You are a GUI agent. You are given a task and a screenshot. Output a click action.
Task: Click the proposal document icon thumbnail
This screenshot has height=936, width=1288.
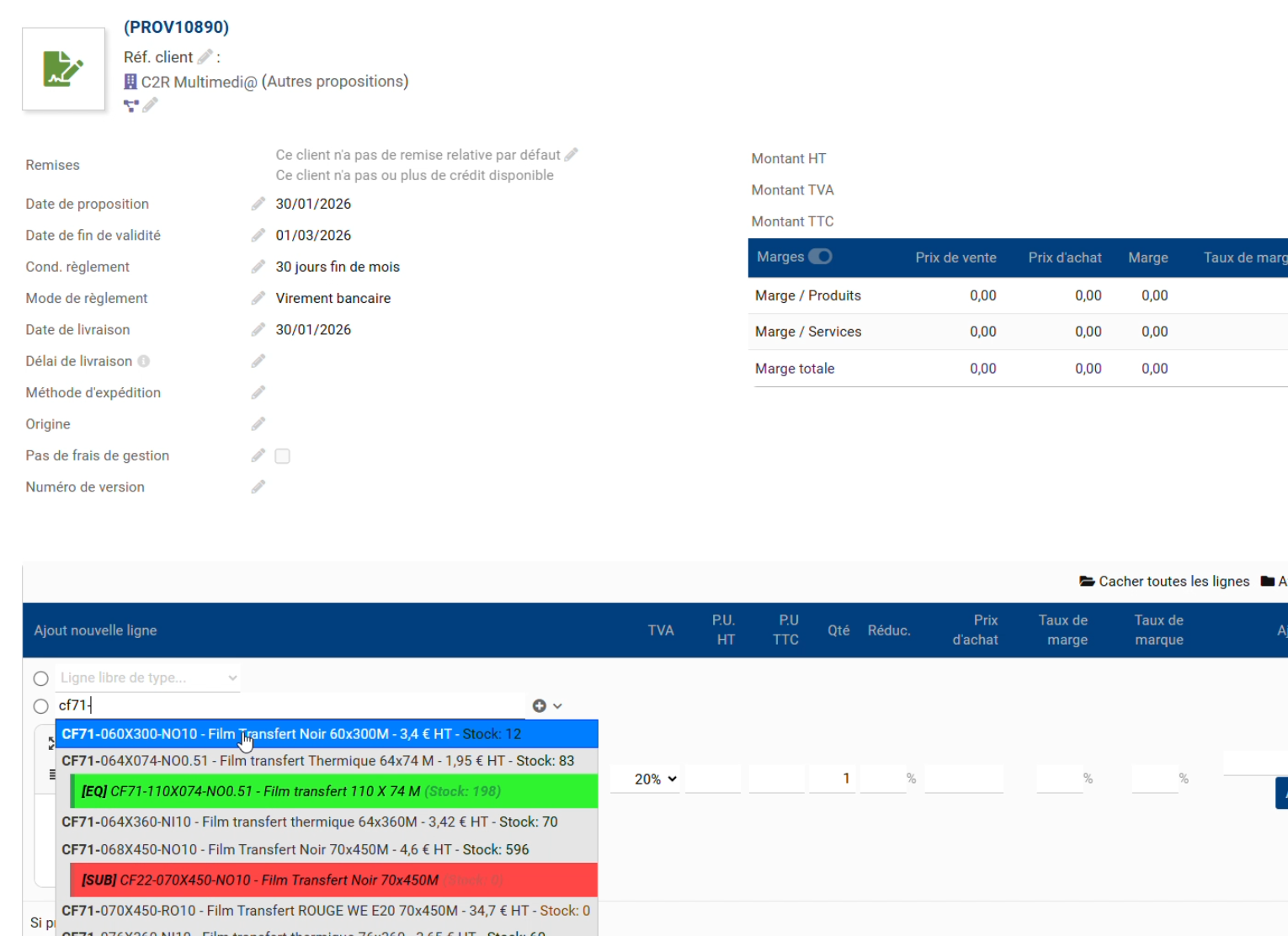point(64,69)
